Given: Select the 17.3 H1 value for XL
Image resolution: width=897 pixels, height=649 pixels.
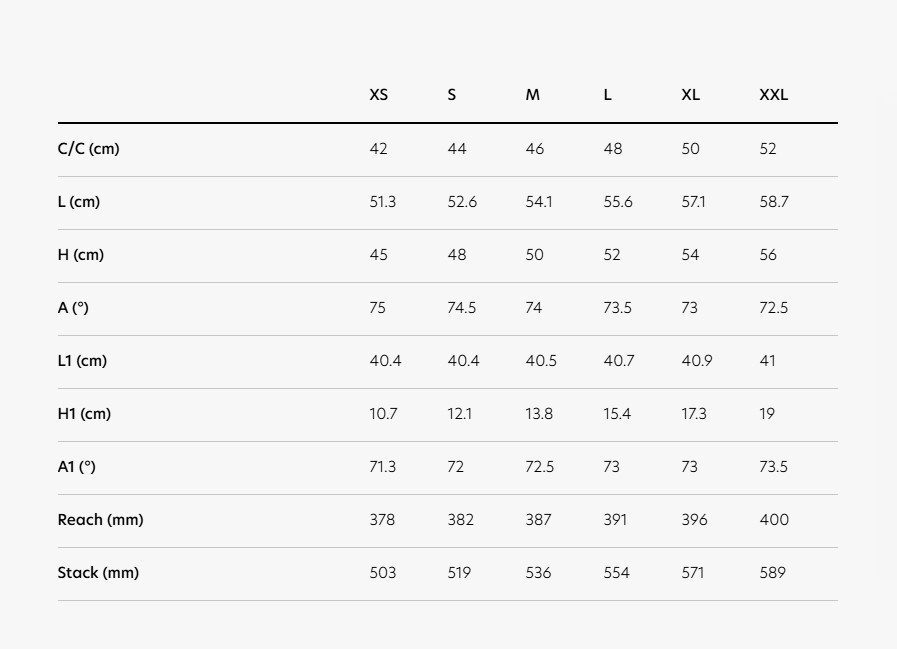Looking at the screenshot, I should click(x=694, y=414).
